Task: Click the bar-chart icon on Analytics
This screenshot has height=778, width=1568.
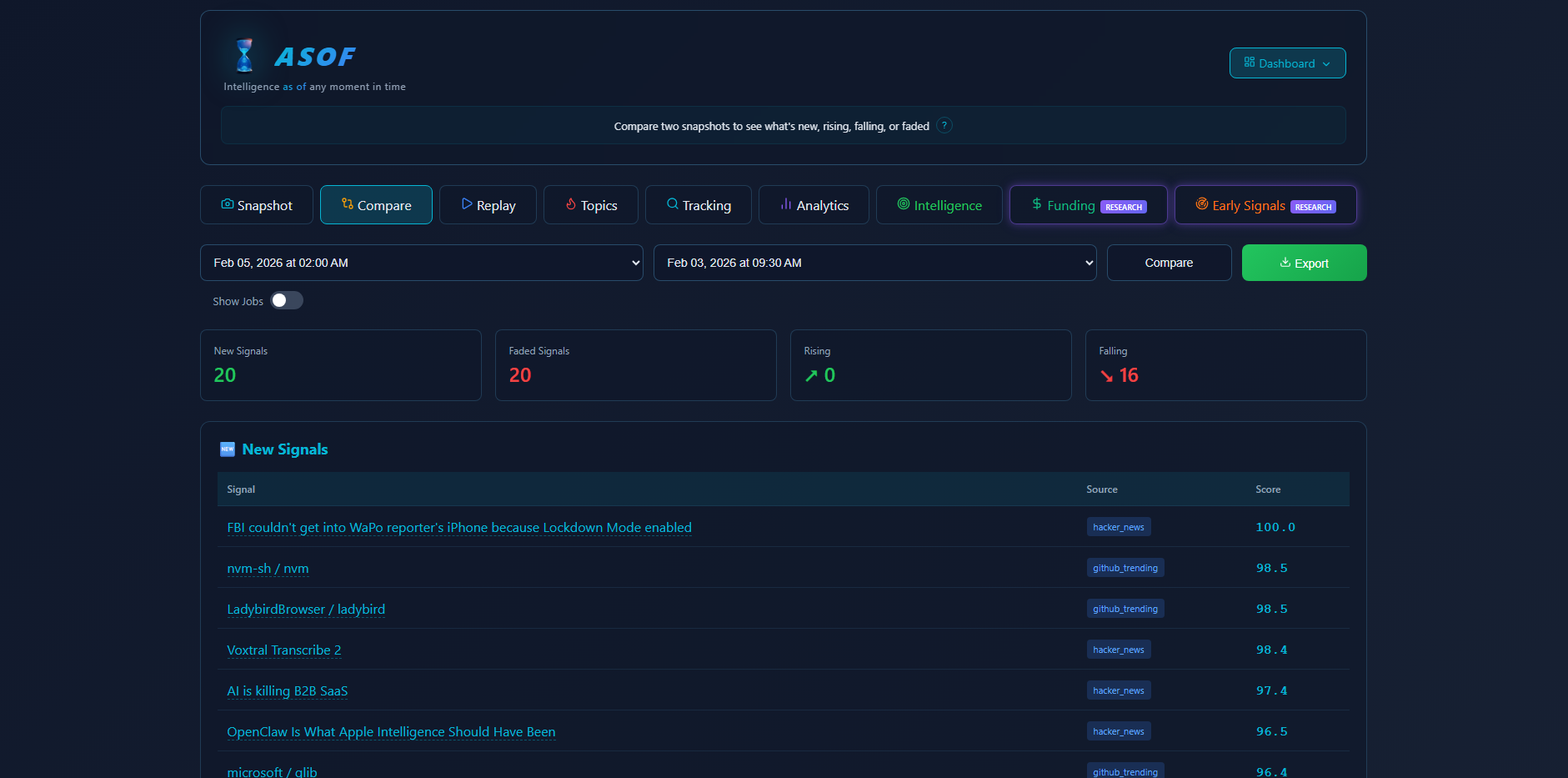Action: (x=784, y=204)
